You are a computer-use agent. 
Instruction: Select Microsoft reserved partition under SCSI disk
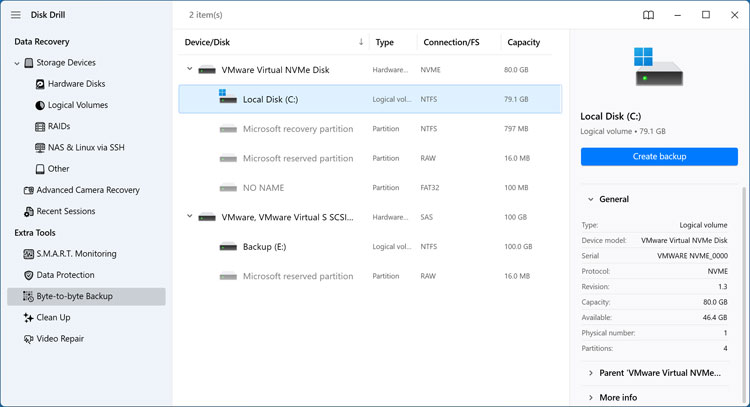pyautogui.click(x=370, y=276)
